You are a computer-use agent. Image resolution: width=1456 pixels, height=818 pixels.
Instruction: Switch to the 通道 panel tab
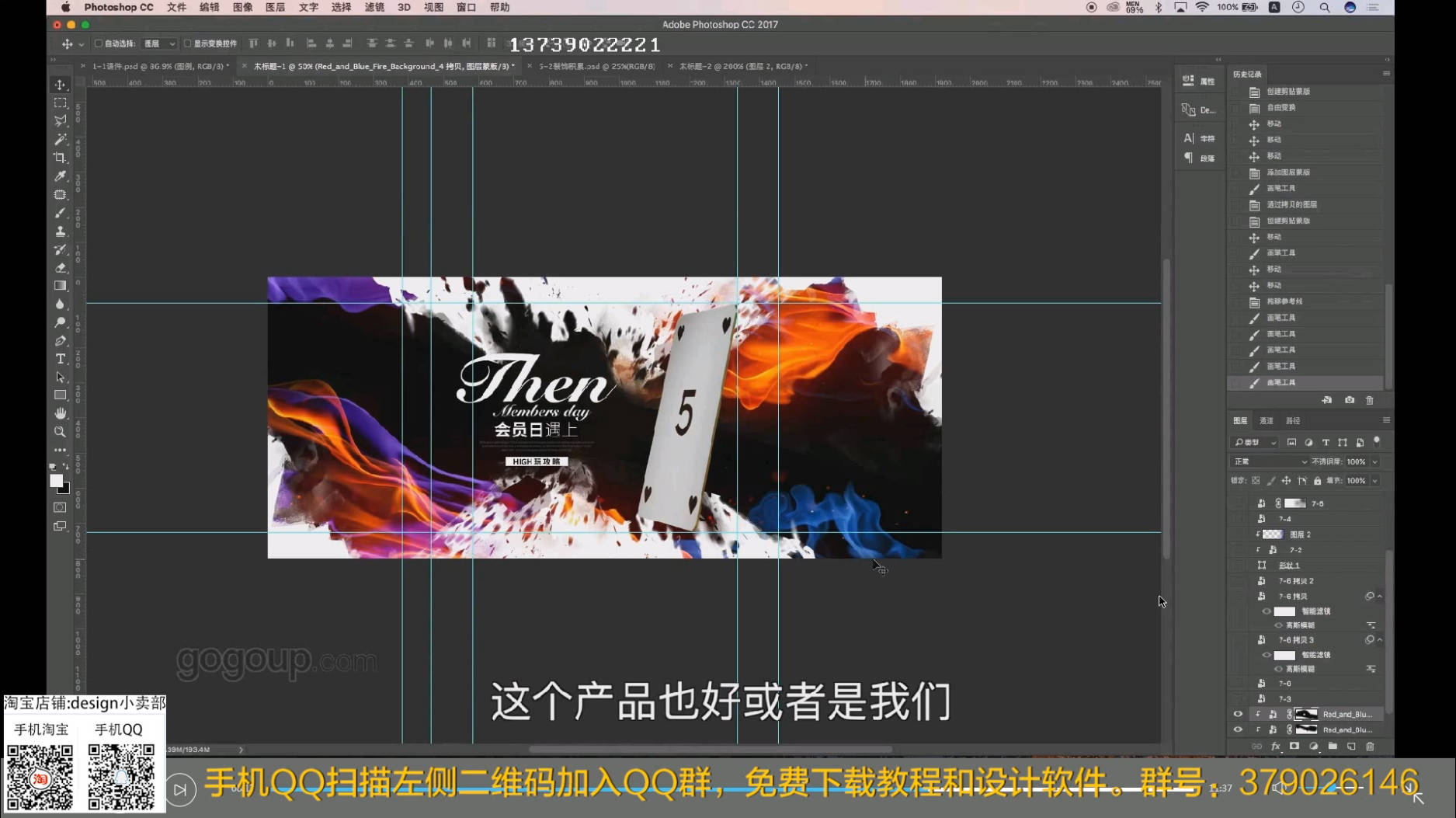coord(1267,421)
